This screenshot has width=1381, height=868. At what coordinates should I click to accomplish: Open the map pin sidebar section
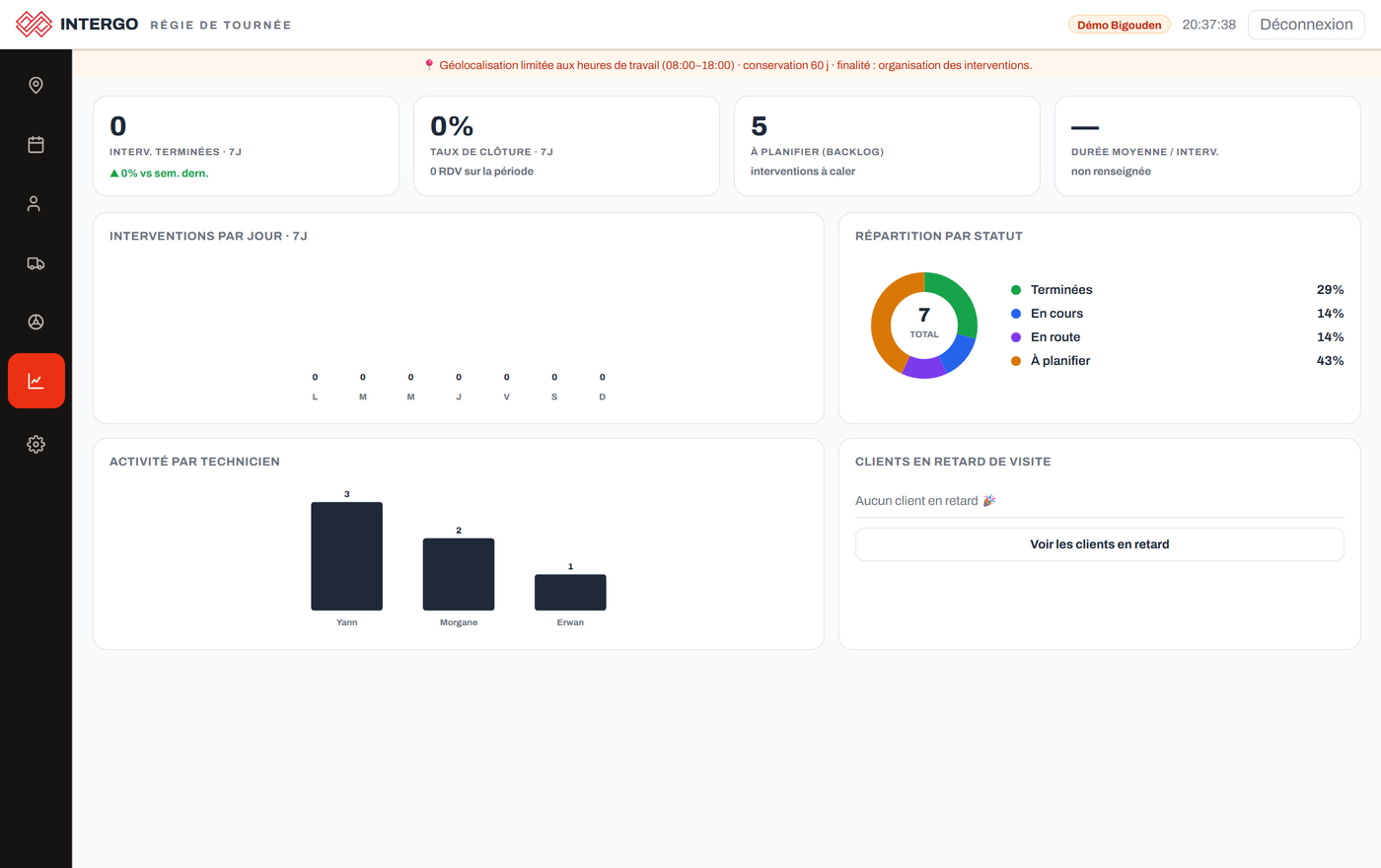click(36, 85)
